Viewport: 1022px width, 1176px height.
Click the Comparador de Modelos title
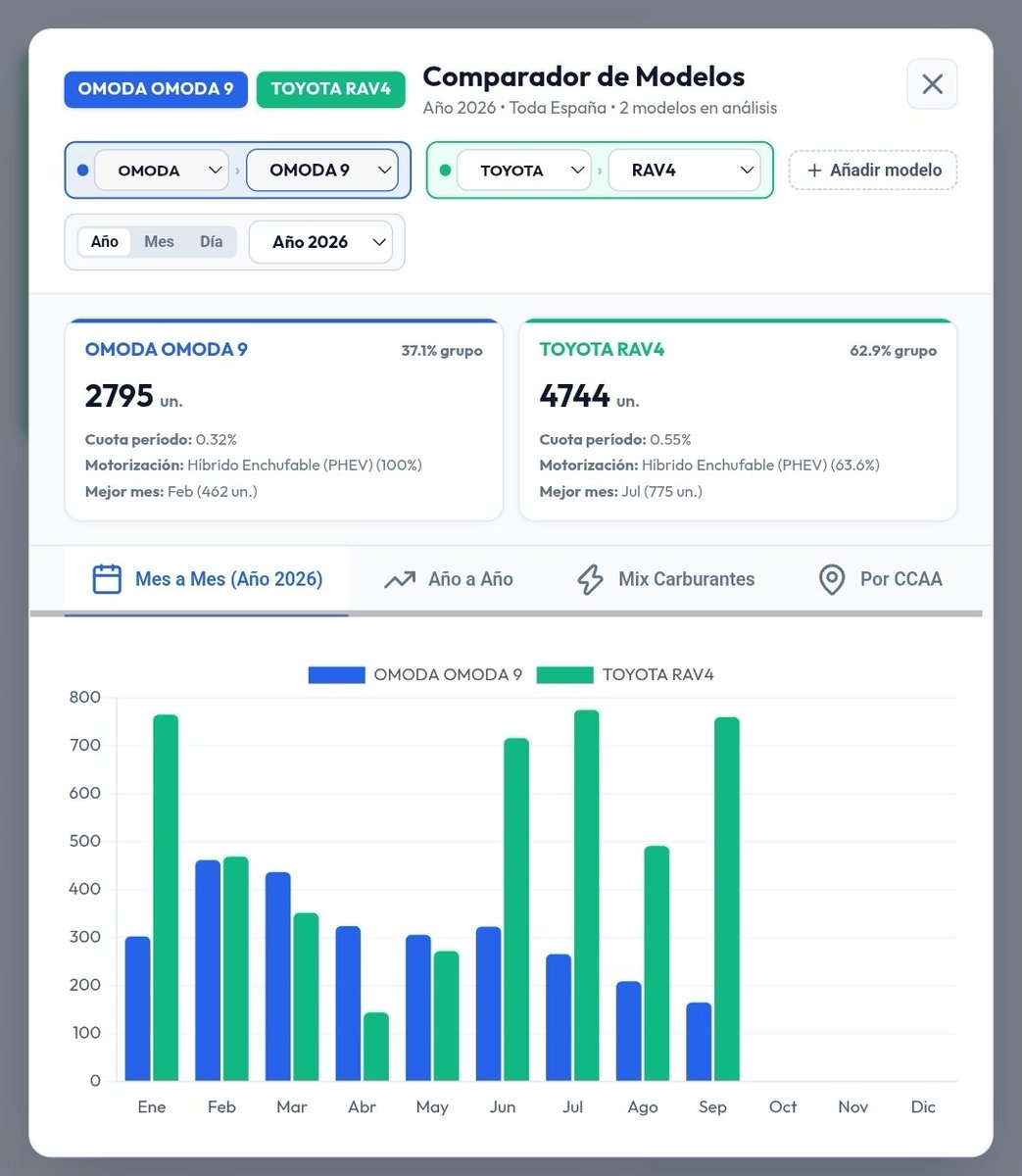(584, 76)
